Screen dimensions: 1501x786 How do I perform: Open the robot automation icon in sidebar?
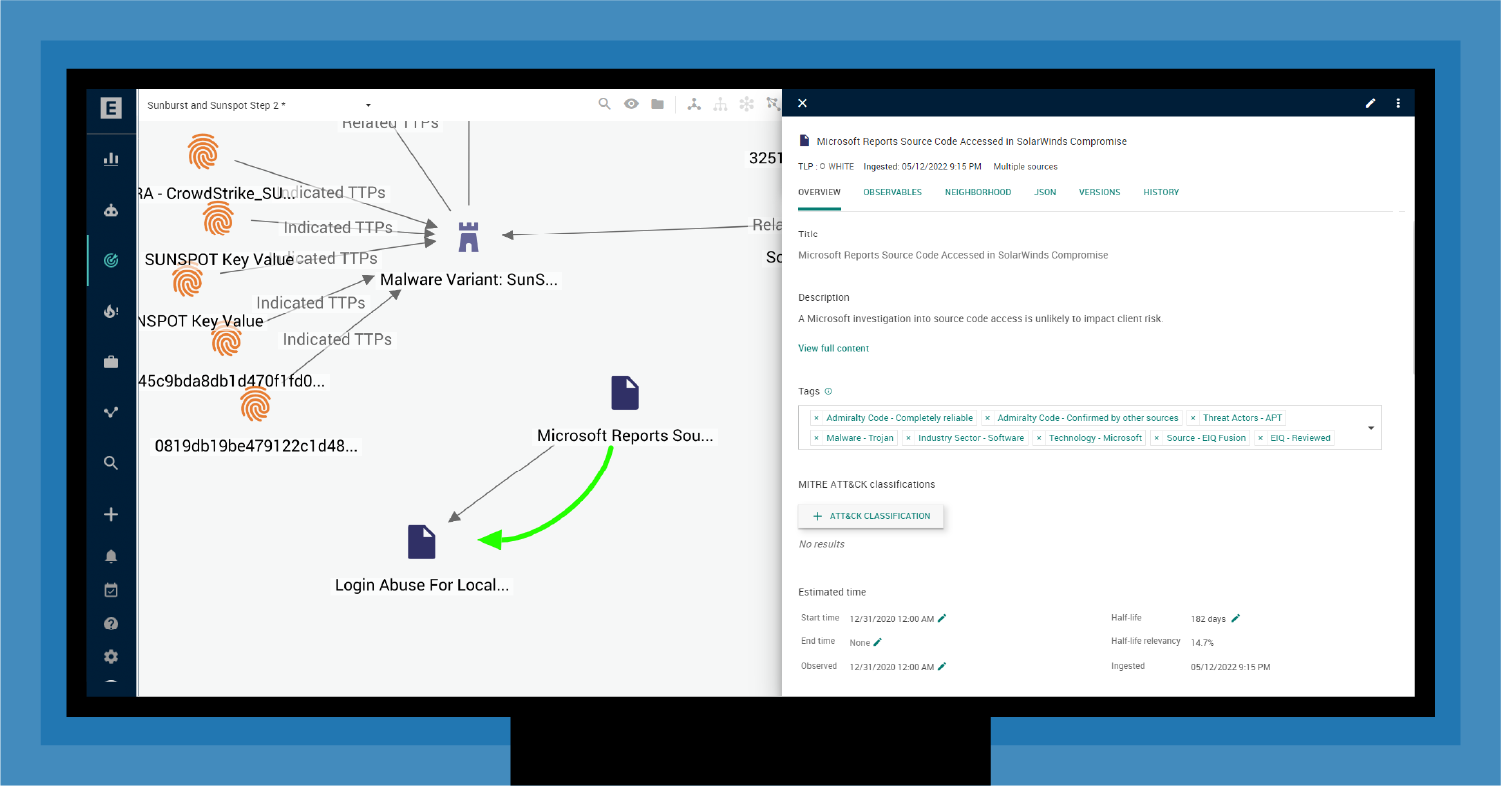point(111,210)
